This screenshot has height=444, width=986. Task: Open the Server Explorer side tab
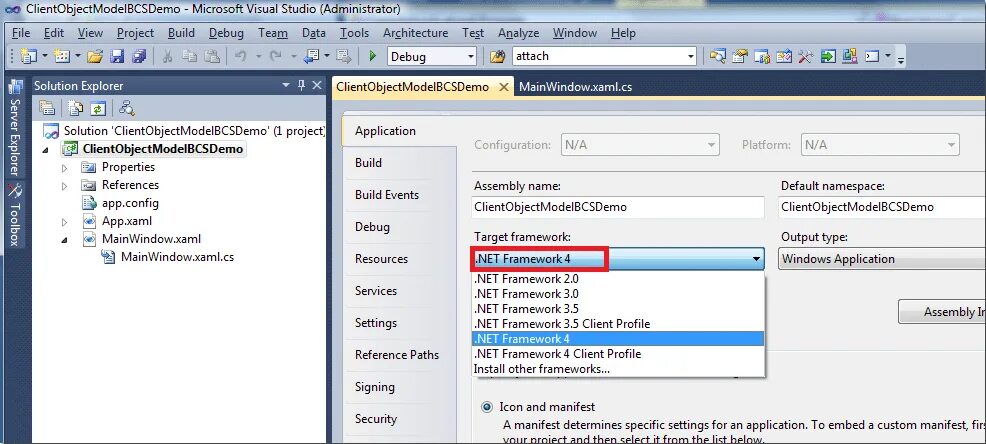[x=16, y=129]
